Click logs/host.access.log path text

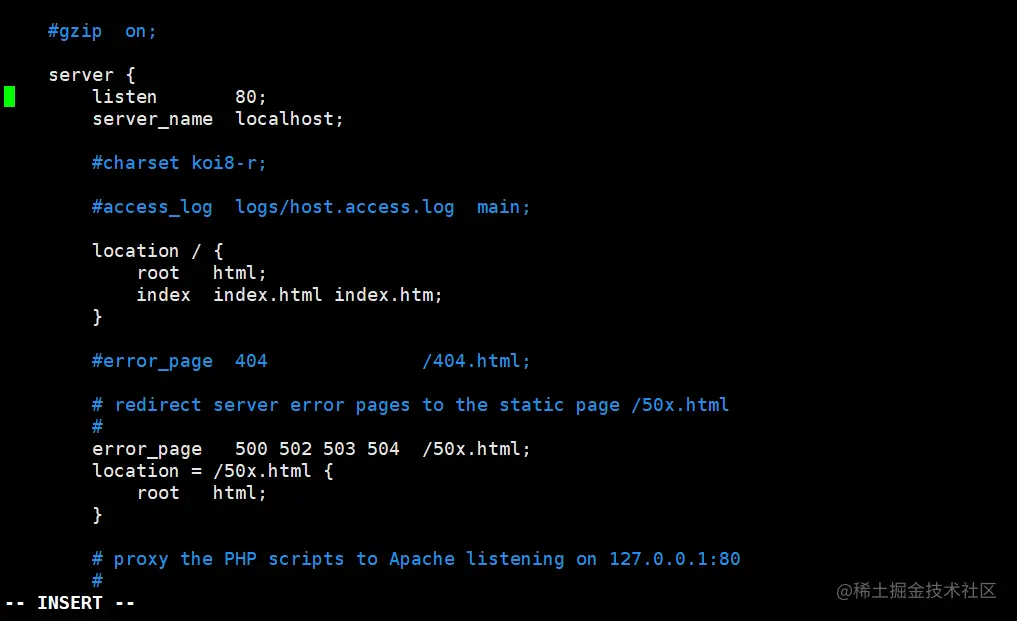344,207
